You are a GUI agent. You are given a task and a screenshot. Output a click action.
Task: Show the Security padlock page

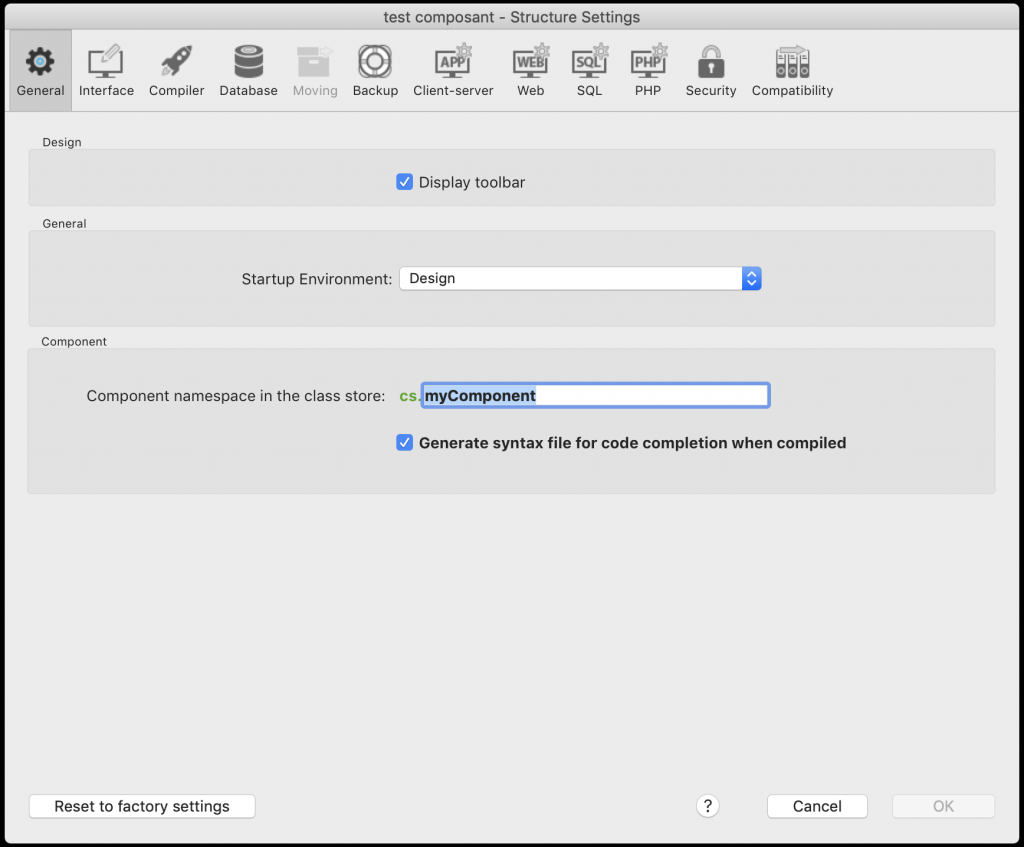pyautogui.click(x=711, y=71)
